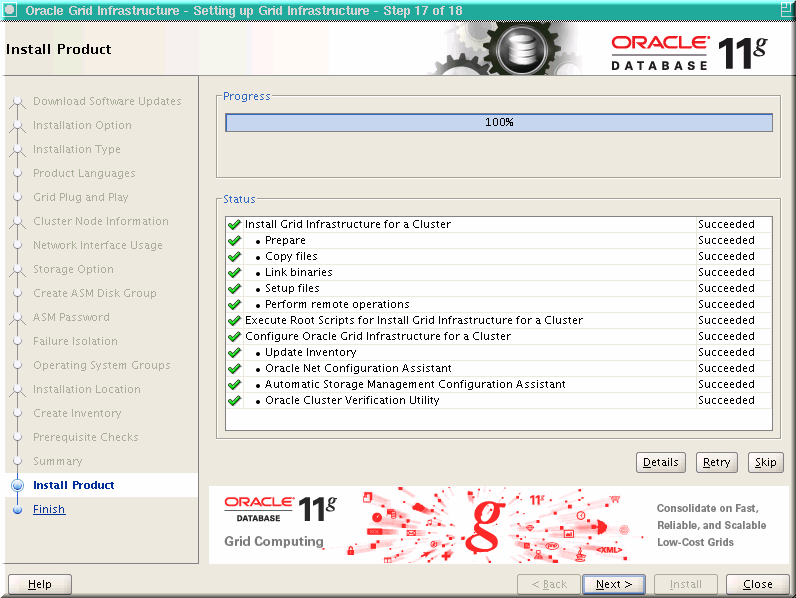Open the Help dialog
The height and width of the screenshot is (598, 796).
point(40,584)
